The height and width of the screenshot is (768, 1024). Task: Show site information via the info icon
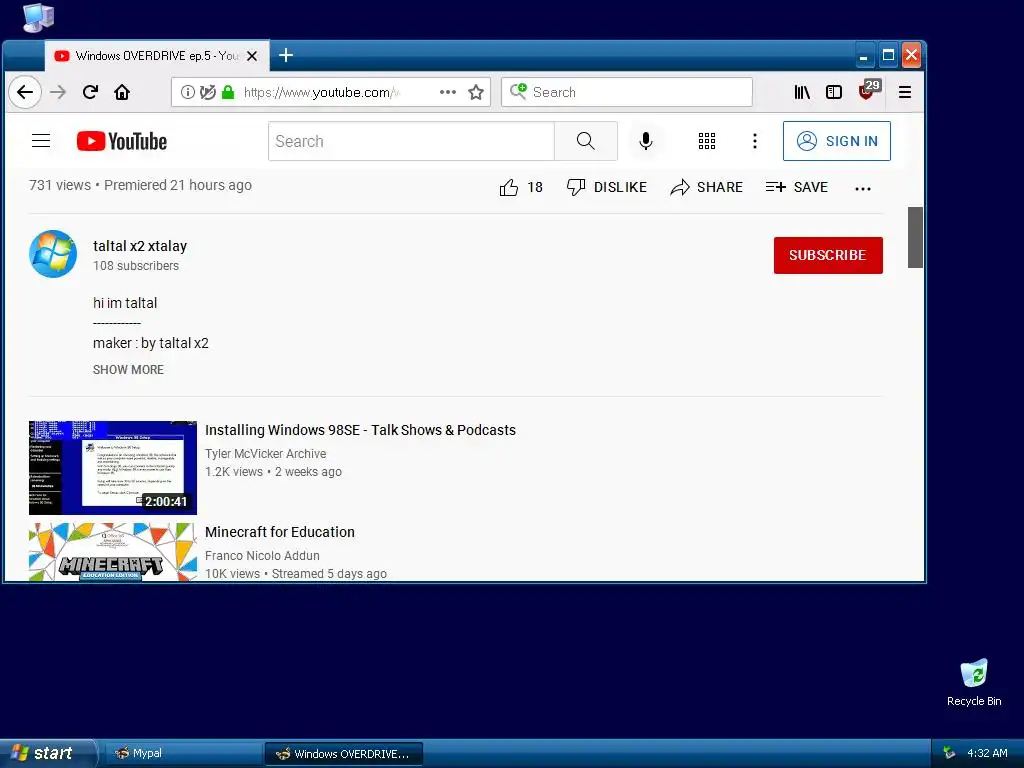187,92
